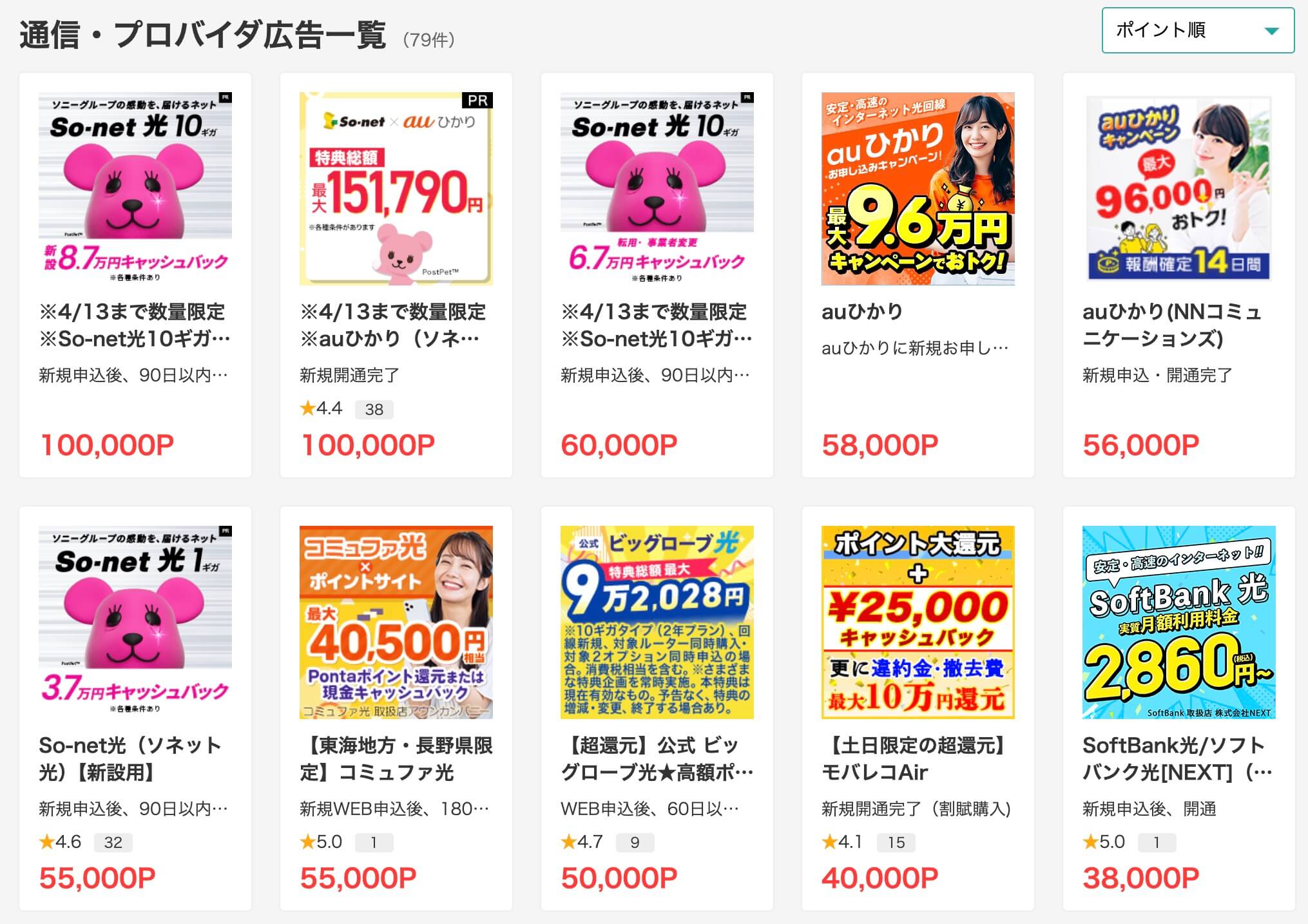Open the So-net 光 1ギガ 3.7万円 banner
Image resolution: width=1308 pixels, height=924 pixels.
click(x=135, y=622)
